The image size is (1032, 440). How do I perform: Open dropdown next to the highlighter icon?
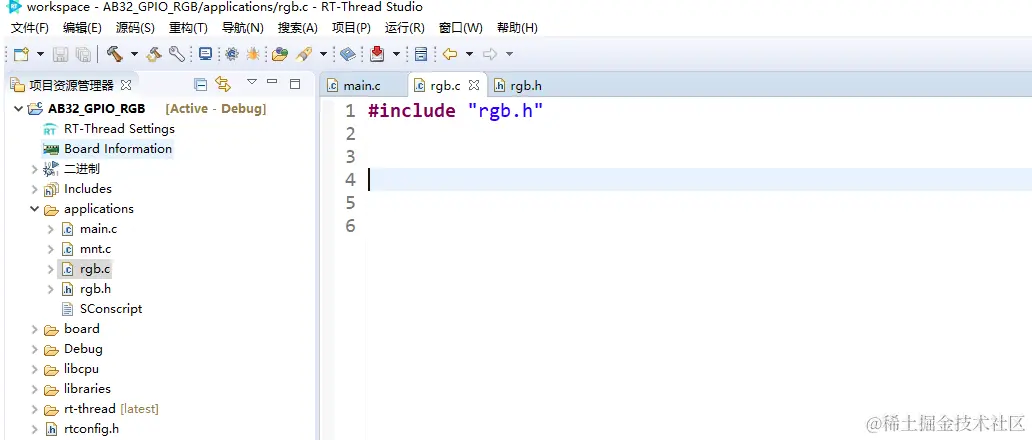tap(323, 54)
